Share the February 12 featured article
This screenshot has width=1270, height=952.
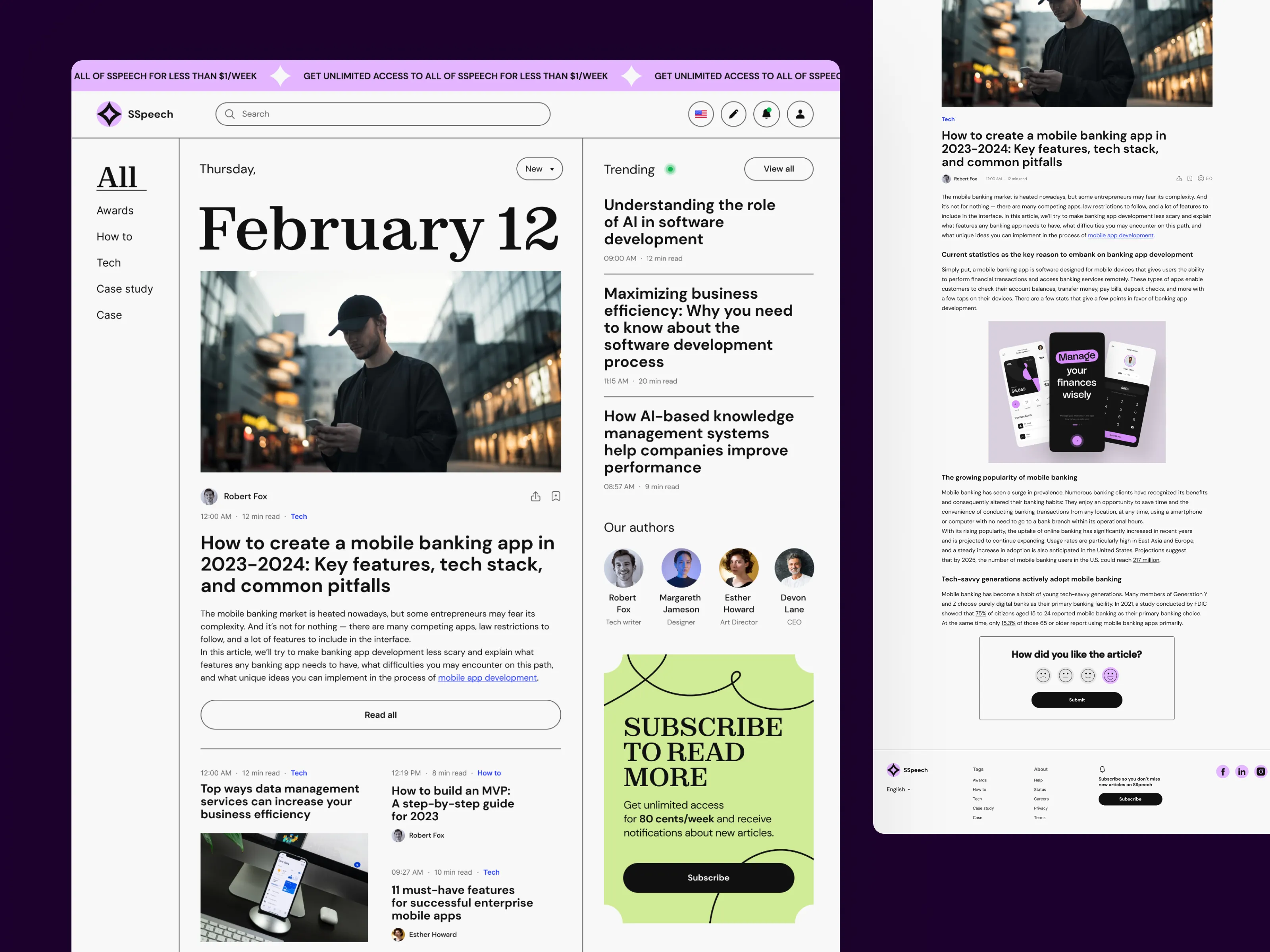(536, 496)
